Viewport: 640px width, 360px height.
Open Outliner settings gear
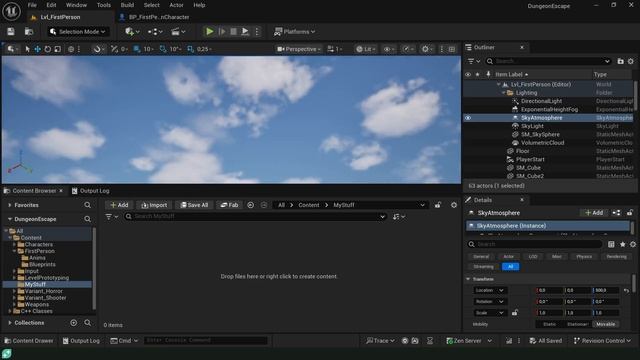click(x=631, y=61)
